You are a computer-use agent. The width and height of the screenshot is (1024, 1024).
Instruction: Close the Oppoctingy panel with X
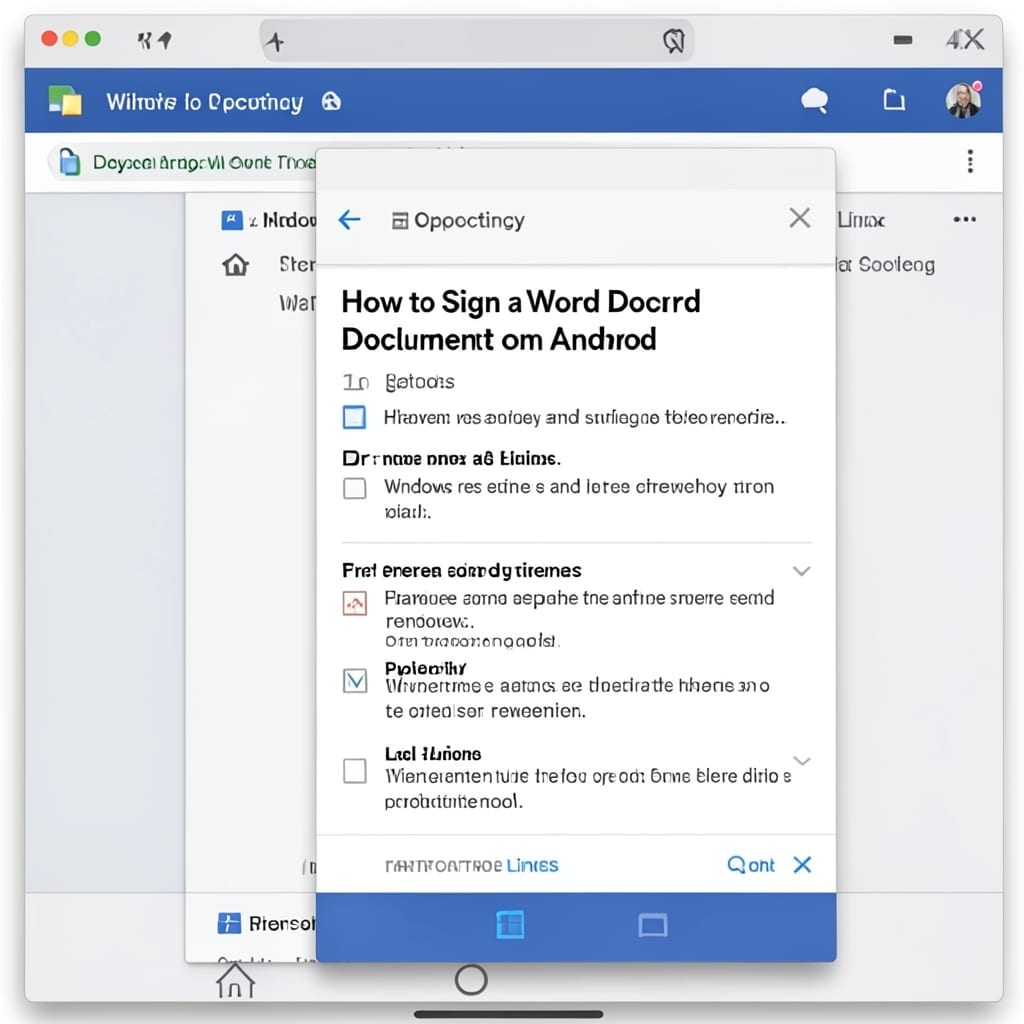pos(799,218)
